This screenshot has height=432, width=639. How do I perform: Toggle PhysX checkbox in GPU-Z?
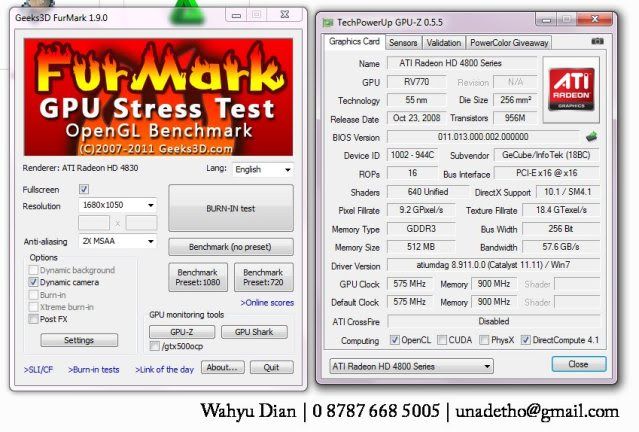pos(484,340)
